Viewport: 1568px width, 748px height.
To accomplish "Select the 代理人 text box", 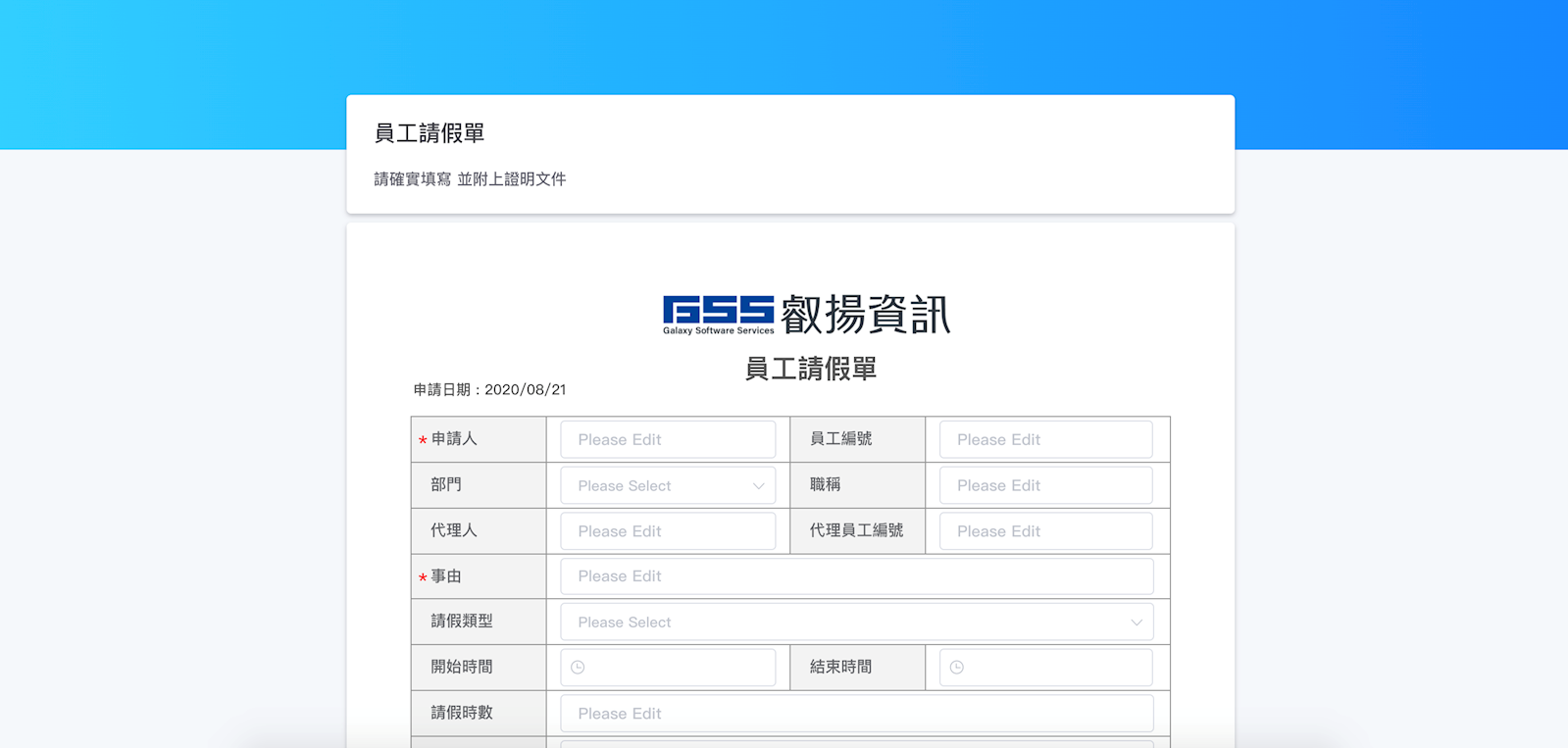I will pyautogui.click(x=667, y=531).
